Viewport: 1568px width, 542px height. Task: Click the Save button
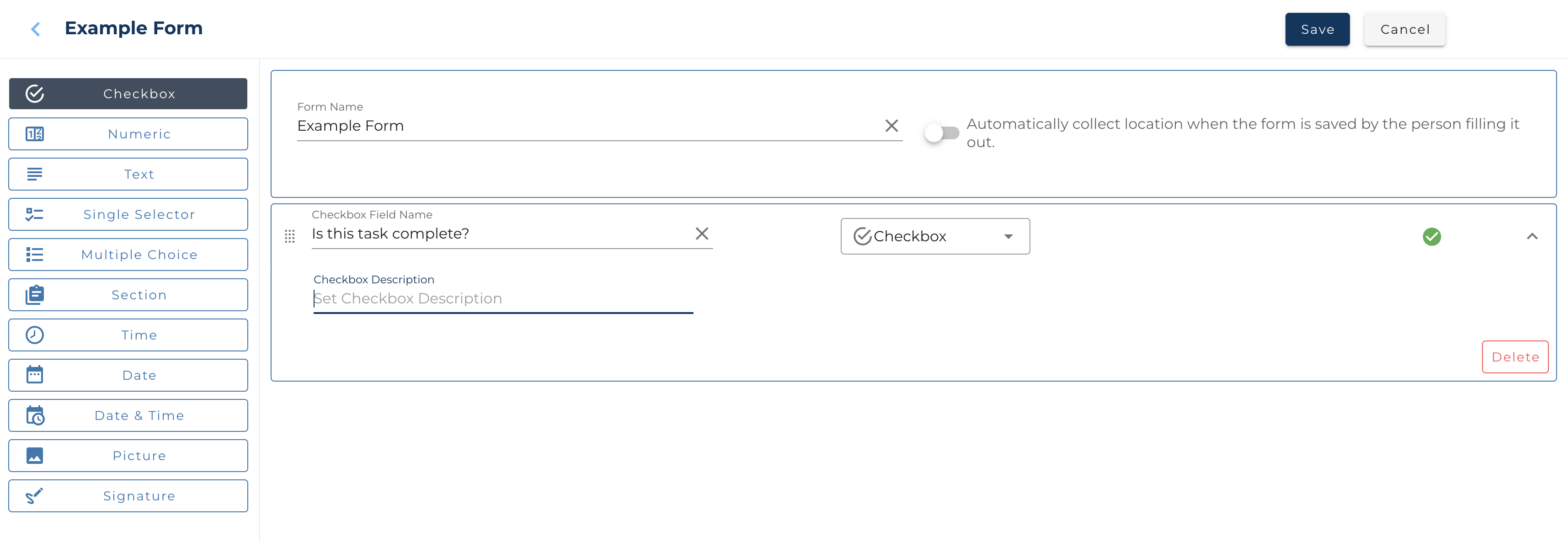(1317, 29)
